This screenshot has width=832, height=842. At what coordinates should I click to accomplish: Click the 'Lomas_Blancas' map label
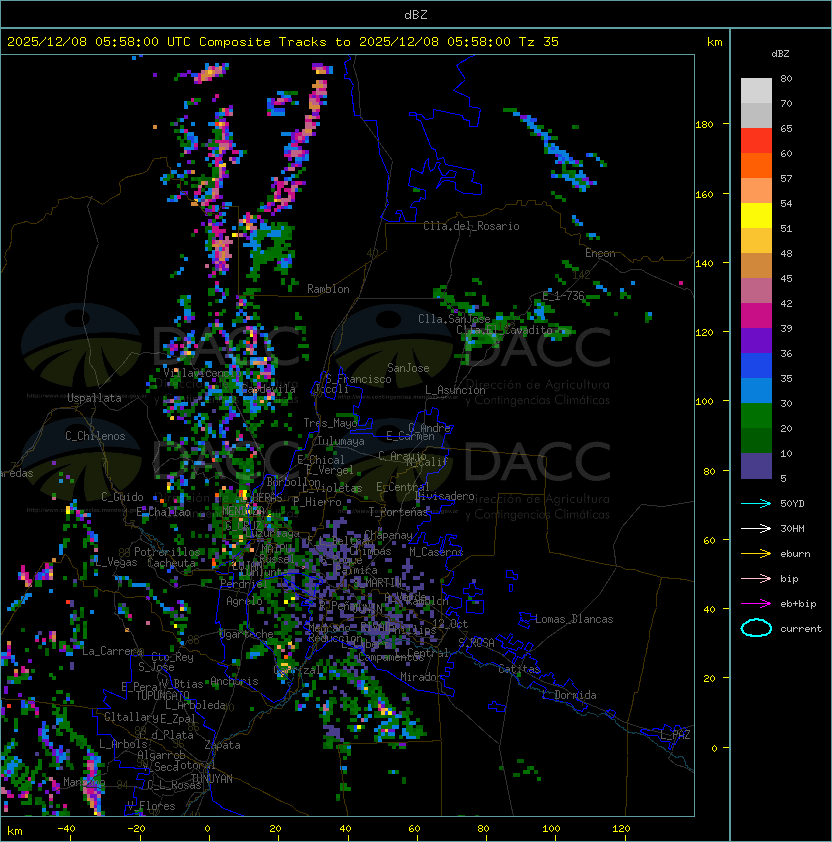(x=574, y=619)
